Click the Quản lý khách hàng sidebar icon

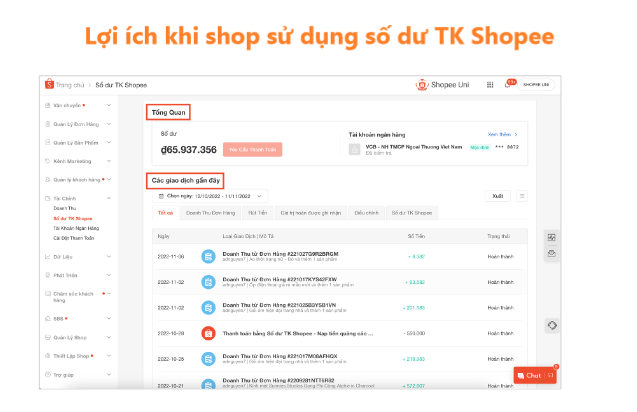(48, 180)
